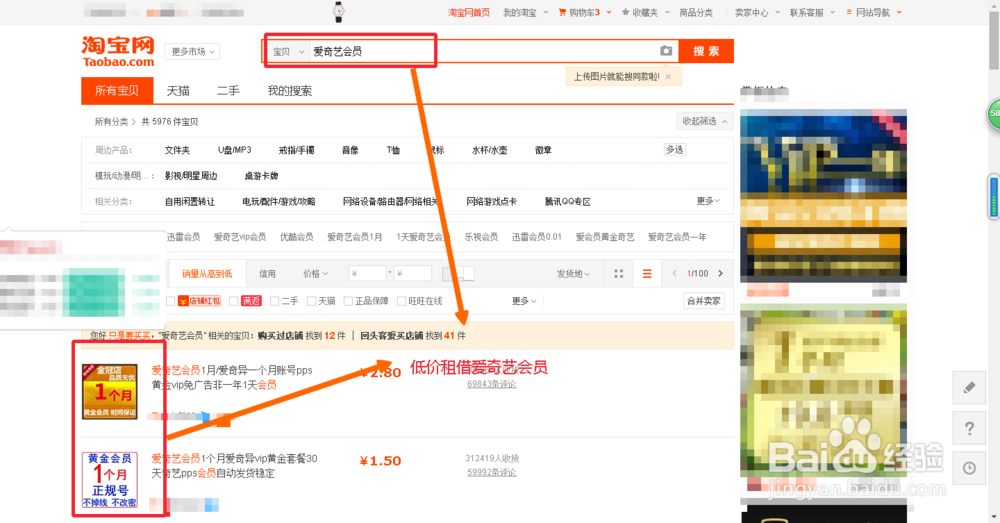The width and height of the screenshot is (1000, 523).
Task: Click 所有分类 breadcrumb
Action: 112,121
